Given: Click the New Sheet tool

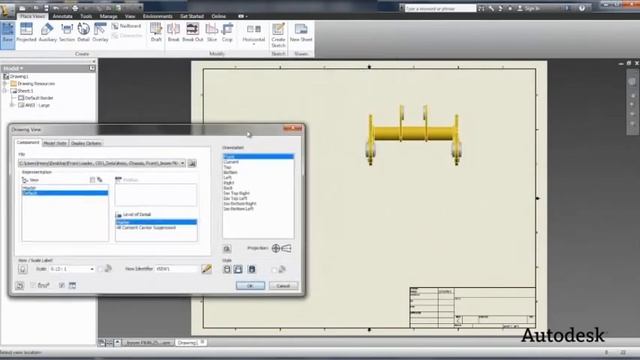Looking at the screenshot, I should pyautogui.click(x=301, y=33).
